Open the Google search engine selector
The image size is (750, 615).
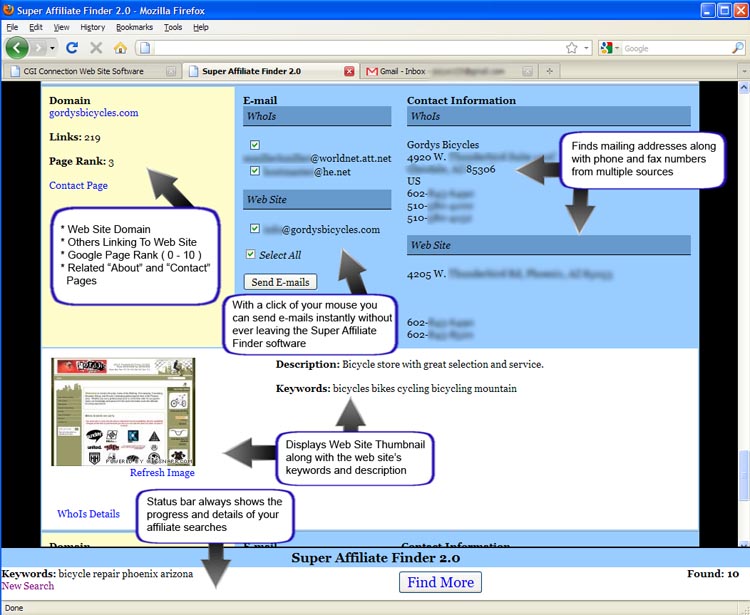point(610,48)
